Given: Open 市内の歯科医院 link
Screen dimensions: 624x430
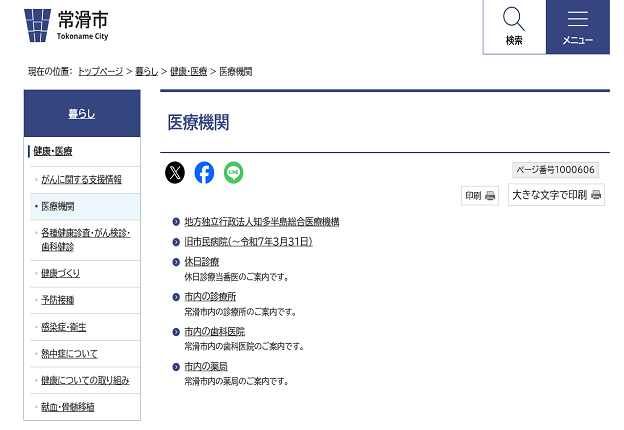Looking at the screenshot, I should [214, 332].
